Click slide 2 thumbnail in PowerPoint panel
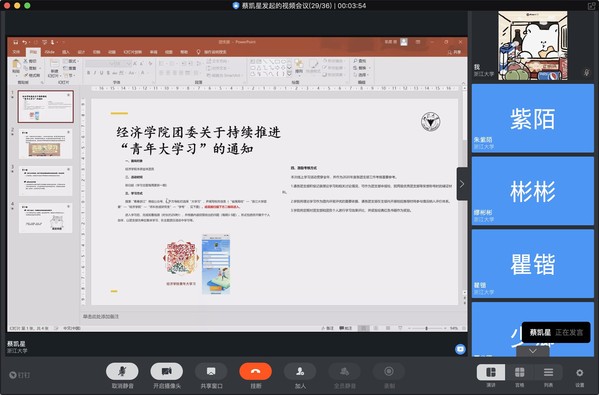 45,144
